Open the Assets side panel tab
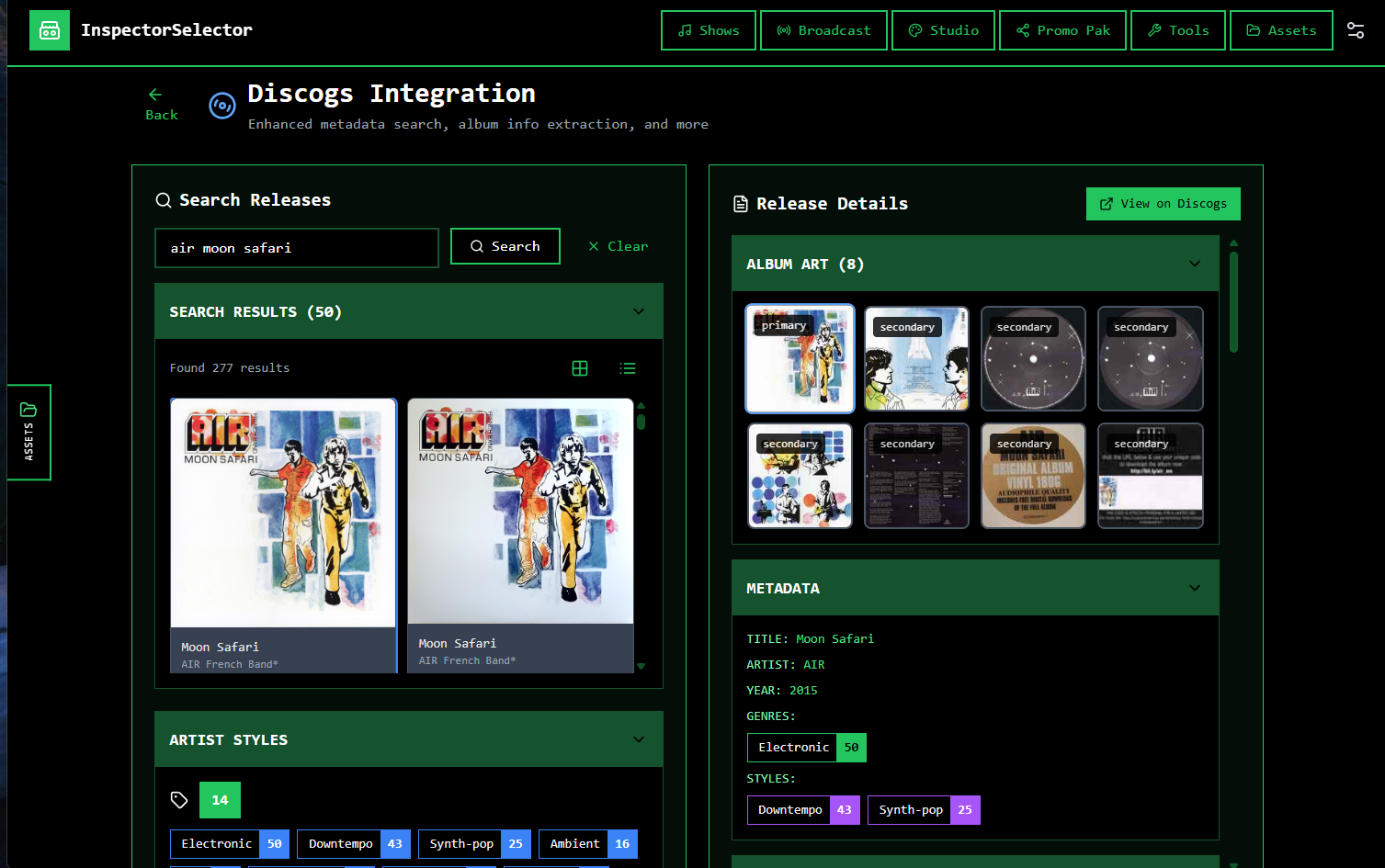Viewport: 1385px width, 868px height. click(x=28, y=432)
